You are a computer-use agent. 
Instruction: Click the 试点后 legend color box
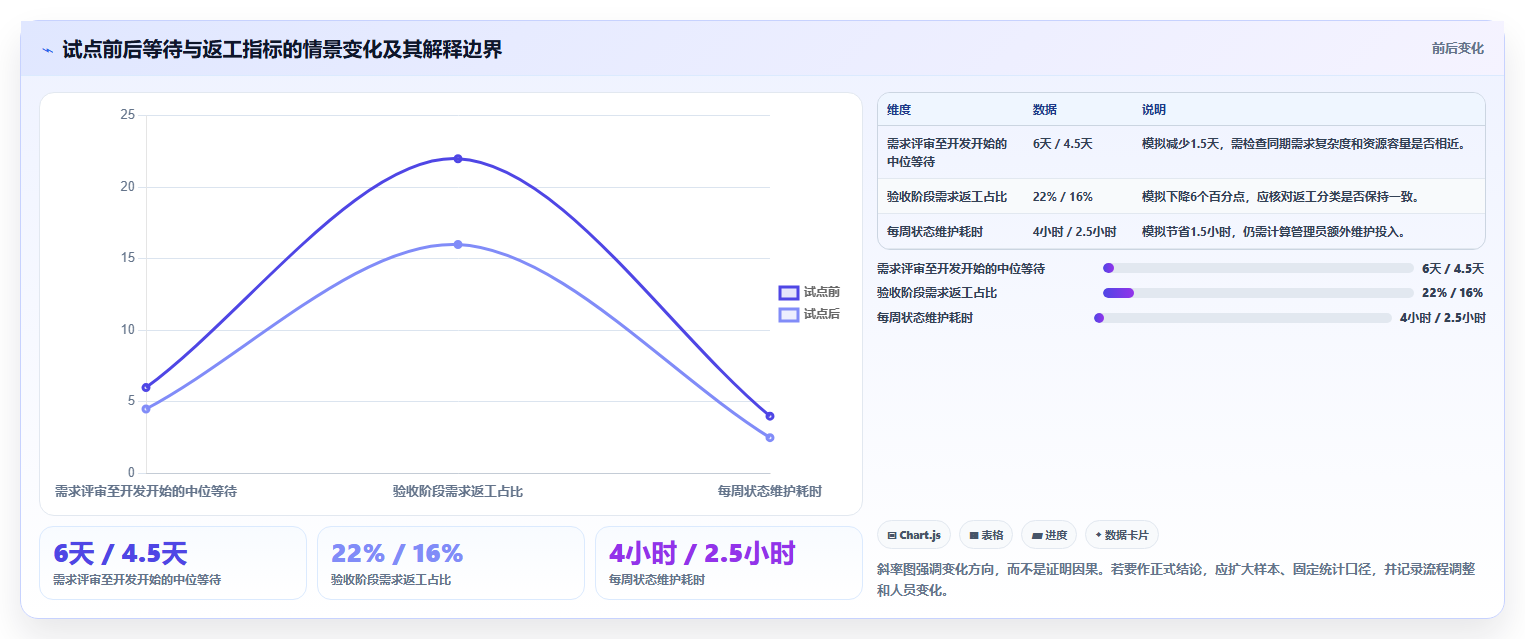click(x=789, y=314)
